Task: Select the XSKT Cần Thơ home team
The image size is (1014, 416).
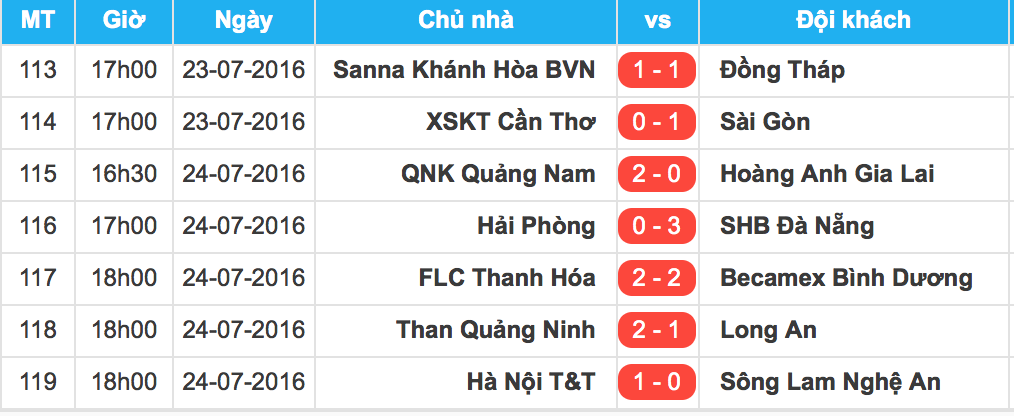Action: pos(510,122)
